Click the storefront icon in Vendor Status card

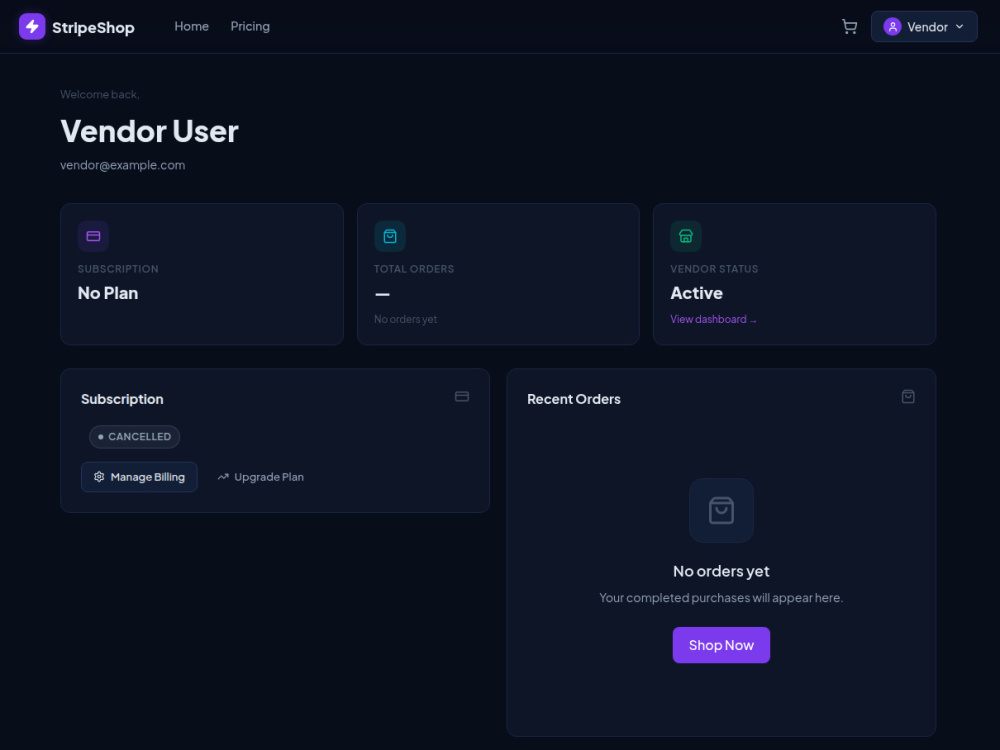686,237
